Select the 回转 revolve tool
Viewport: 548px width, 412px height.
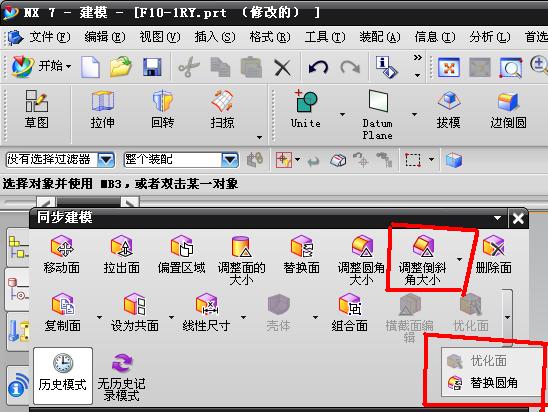pos(163,109)
